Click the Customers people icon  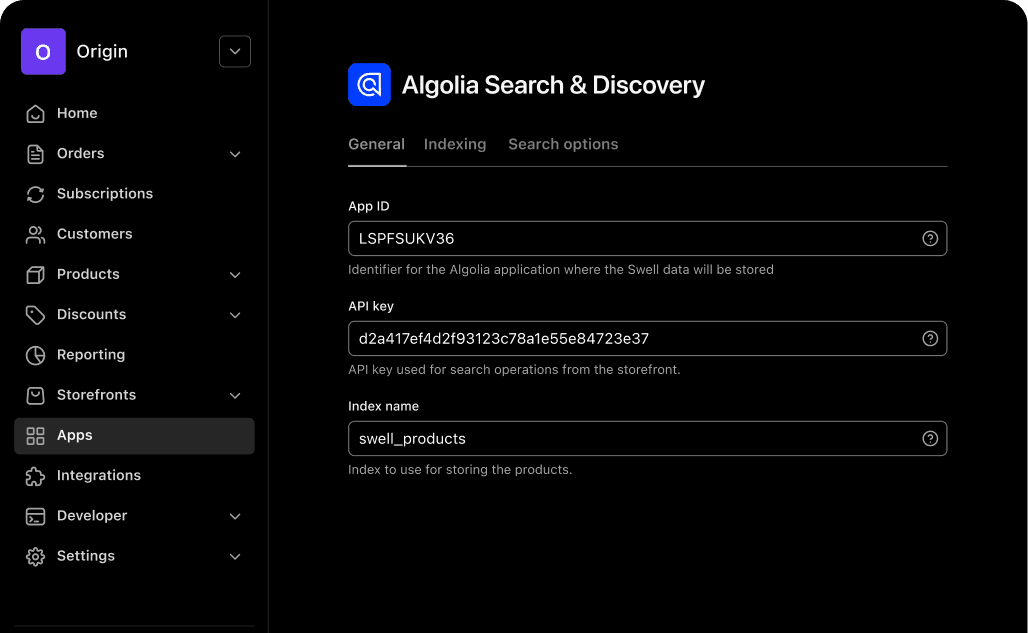(36, 234)
